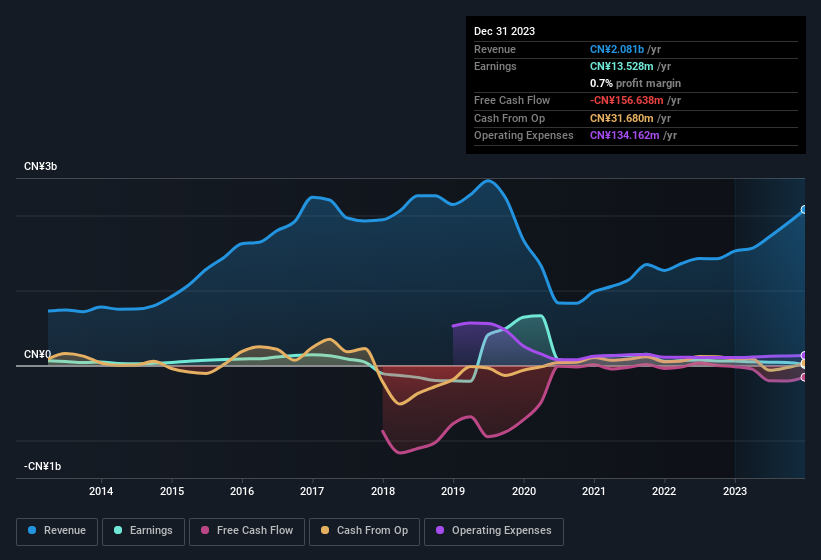Click the -CN¥156.638m free cash flow value
Image resolution: width=821 pixels, height=560 pixels.
click(x=627, y=100)
